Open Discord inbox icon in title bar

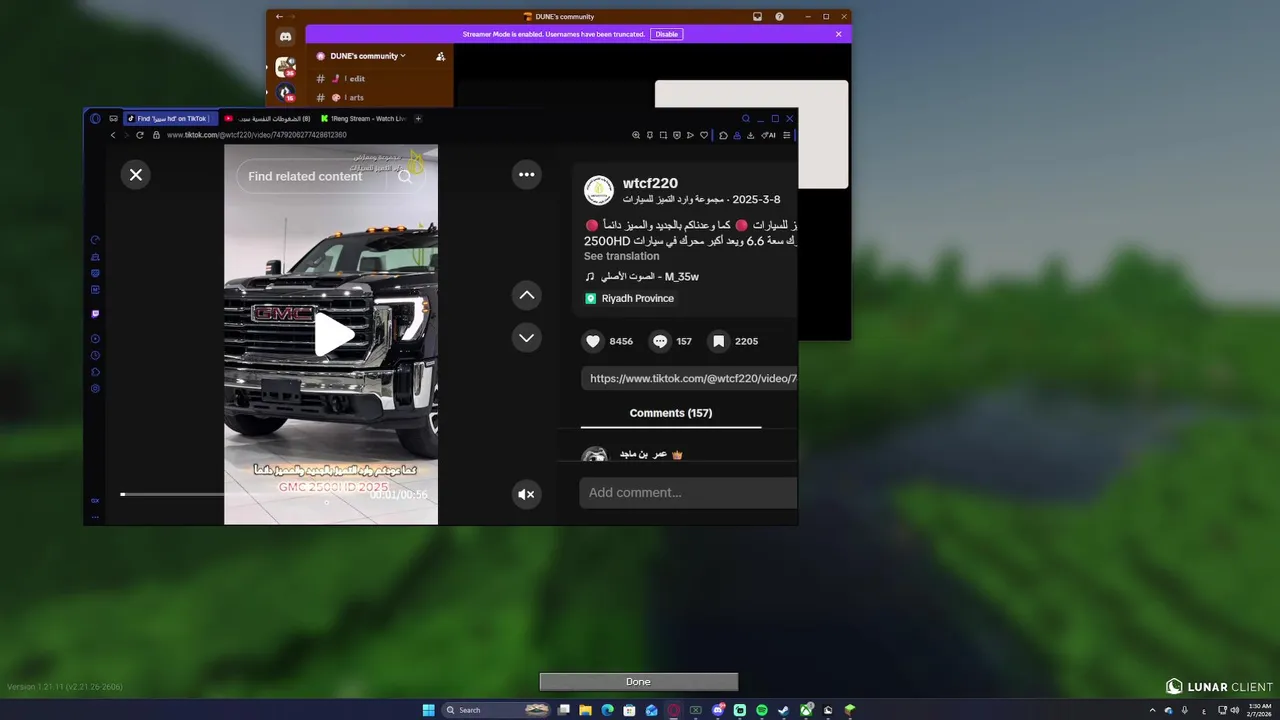point(757,17)
